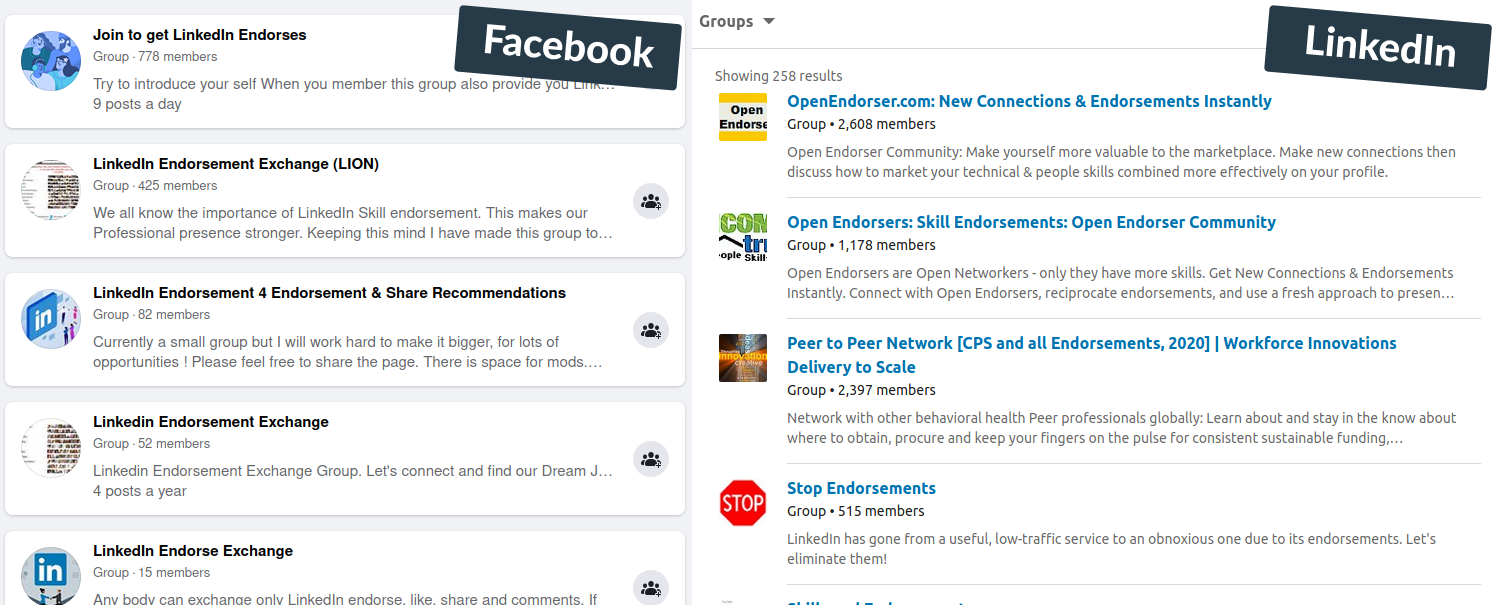Open the Stop Endorsements group page
The width and height of the screenshot is (1496, 605).
point(861,488)
